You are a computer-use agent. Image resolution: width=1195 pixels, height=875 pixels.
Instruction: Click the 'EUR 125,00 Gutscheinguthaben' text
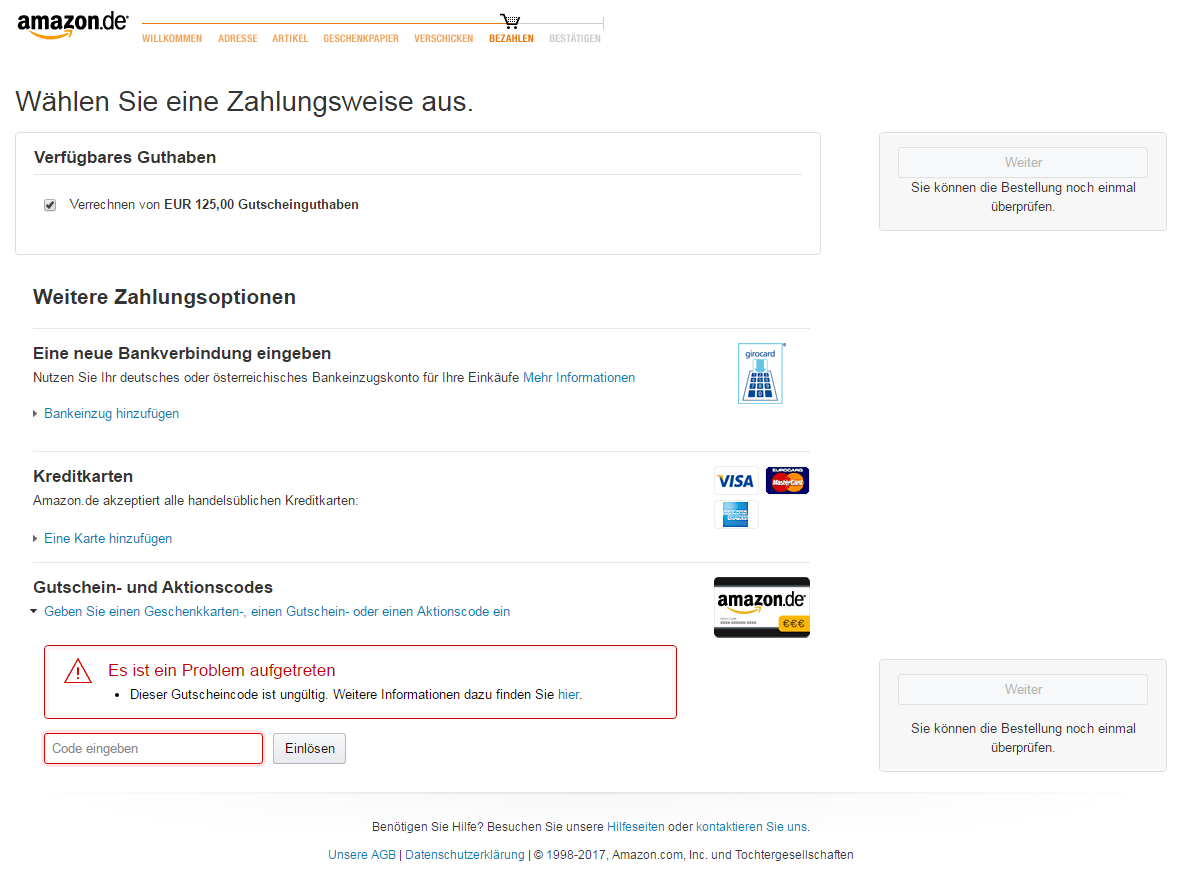(261, 205)
